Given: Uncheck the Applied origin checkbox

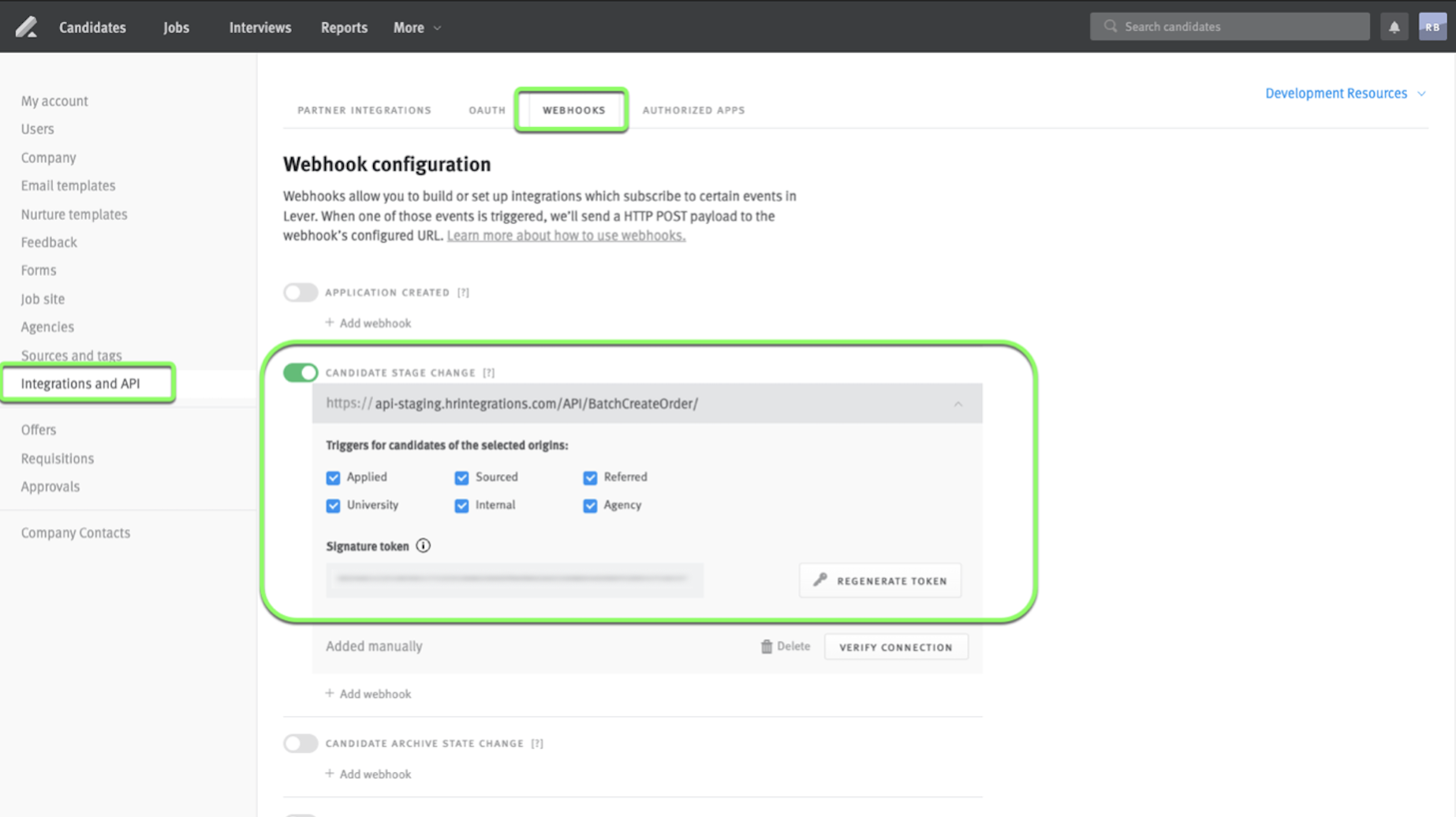Looking at the screenshot, I should tap(333, 478).
